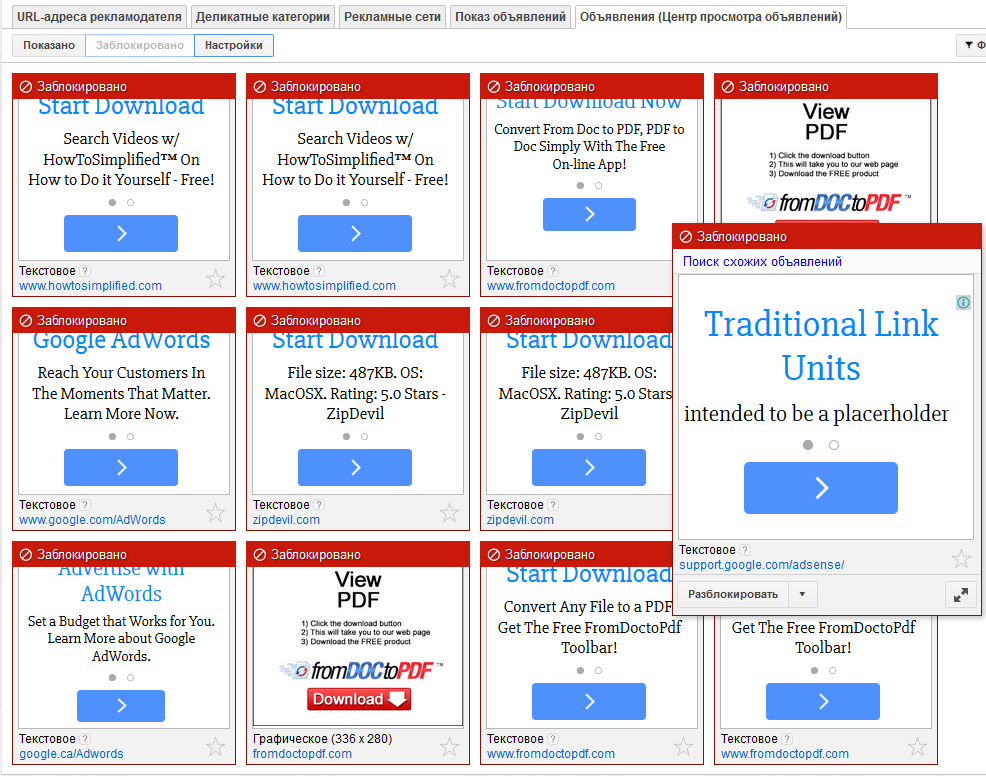Switch to Деликатные категории tab

point(263,17)
